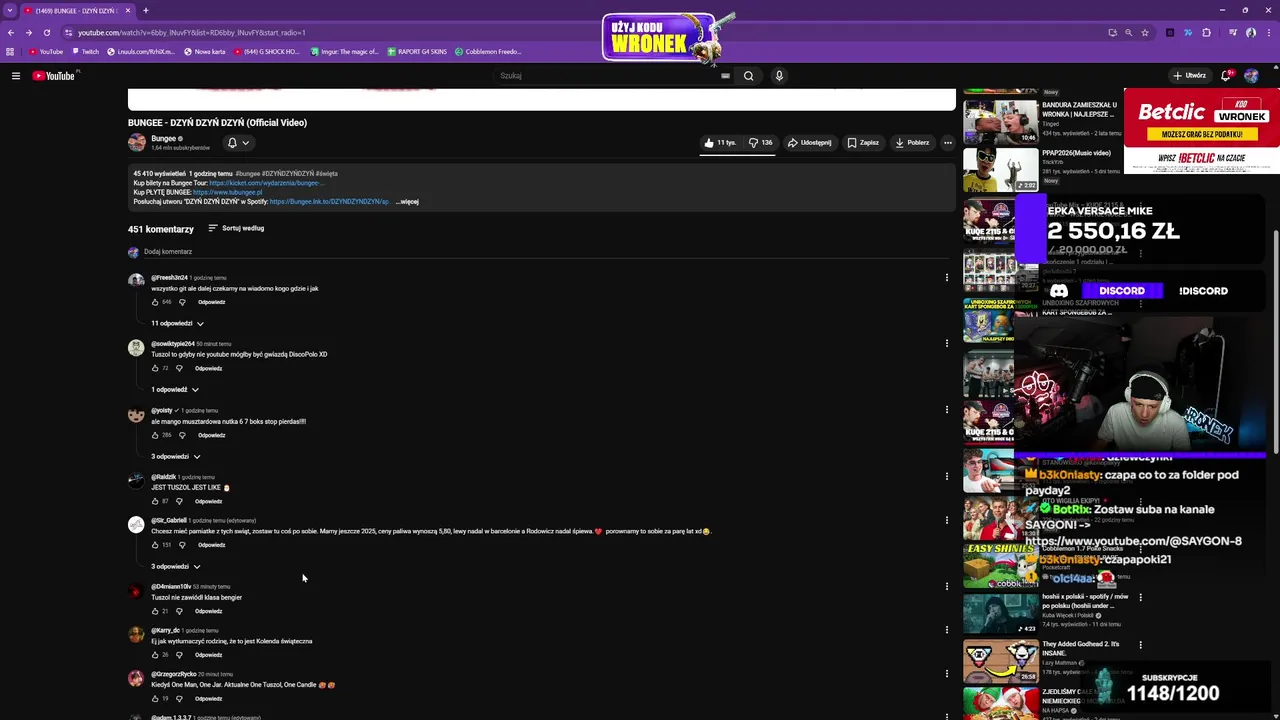1280x720 pixels.
Task: Open Bungee channel avatar
Action: click(137, 143)
